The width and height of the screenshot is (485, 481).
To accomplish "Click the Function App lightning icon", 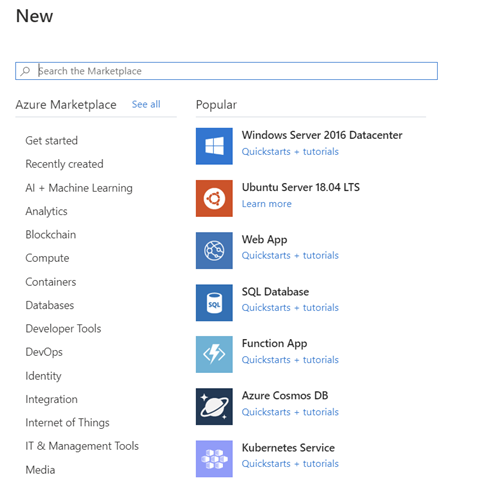I will pos(214,354).
